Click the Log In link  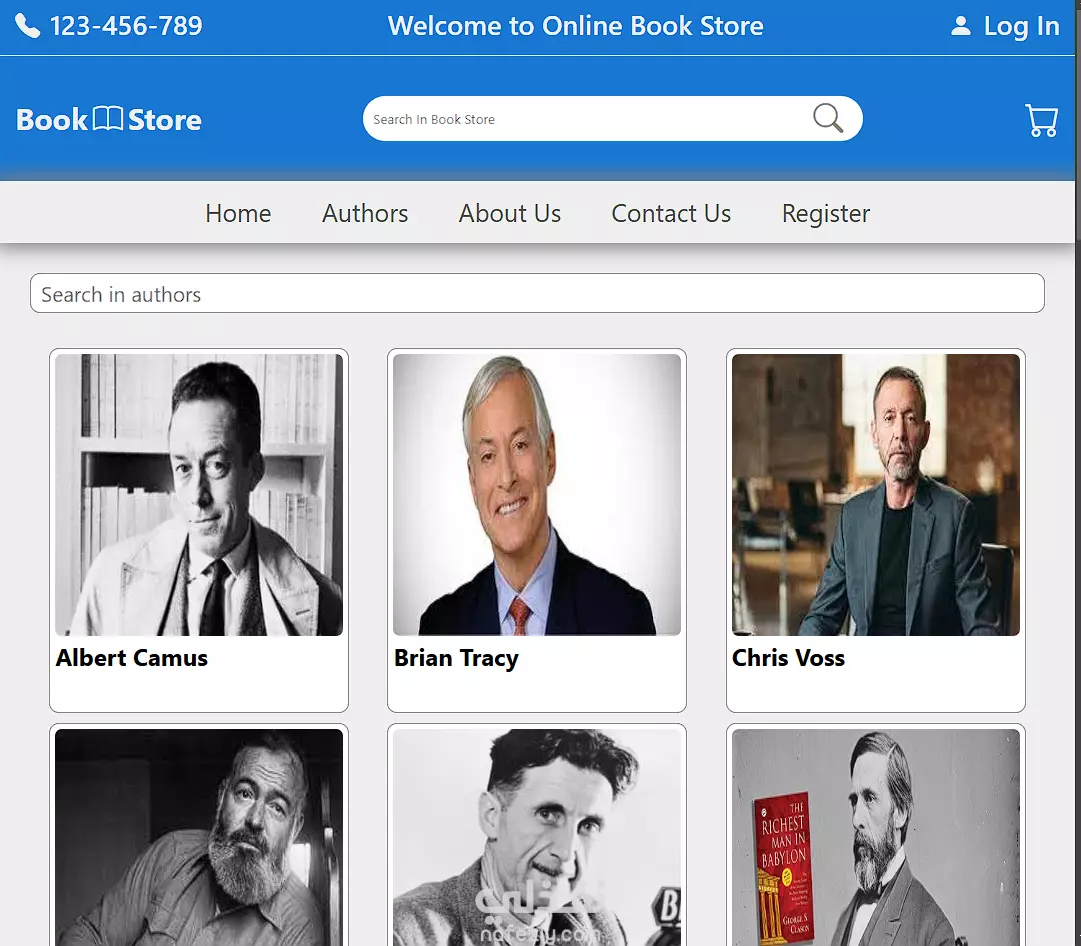pyautogui.click(x=1021, y=26)
